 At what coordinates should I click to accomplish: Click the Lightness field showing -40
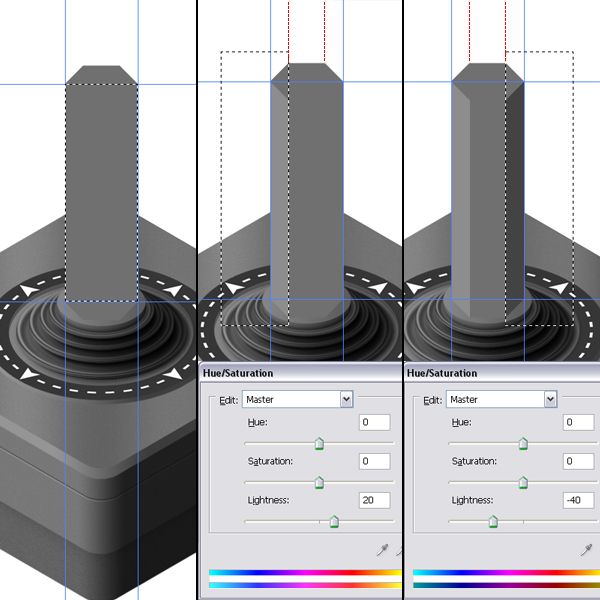pyautogui.click(x=578, y=499)
